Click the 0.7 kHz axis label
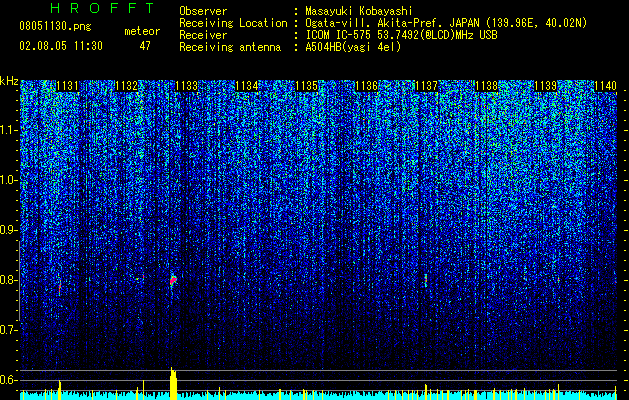The image size is (629, 400). [9, 330]
